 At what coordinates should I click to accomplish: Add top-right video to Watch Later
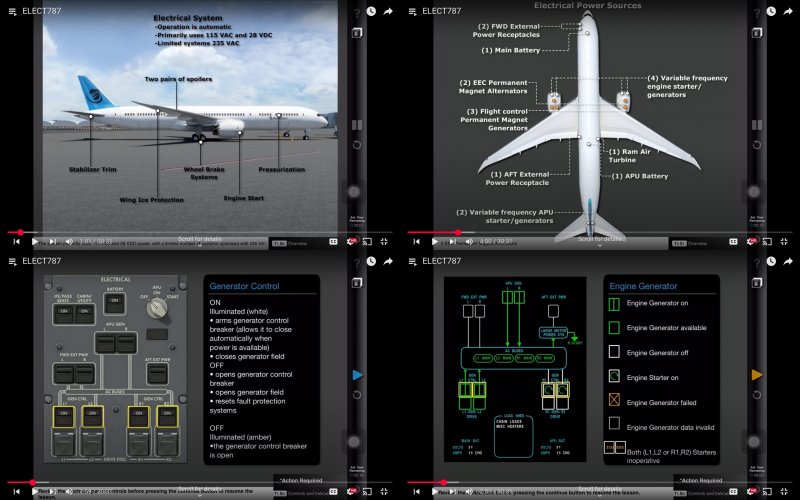click(770, 11)
